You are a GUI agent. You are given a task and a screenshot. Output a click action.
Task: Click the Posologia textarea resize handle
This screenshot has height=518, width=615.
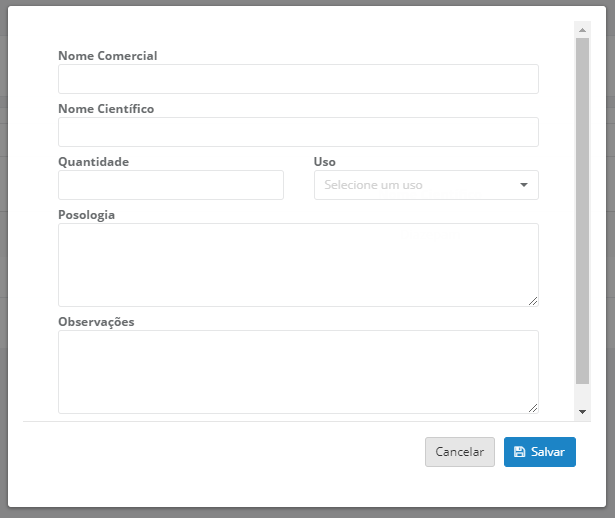(532, 300)
